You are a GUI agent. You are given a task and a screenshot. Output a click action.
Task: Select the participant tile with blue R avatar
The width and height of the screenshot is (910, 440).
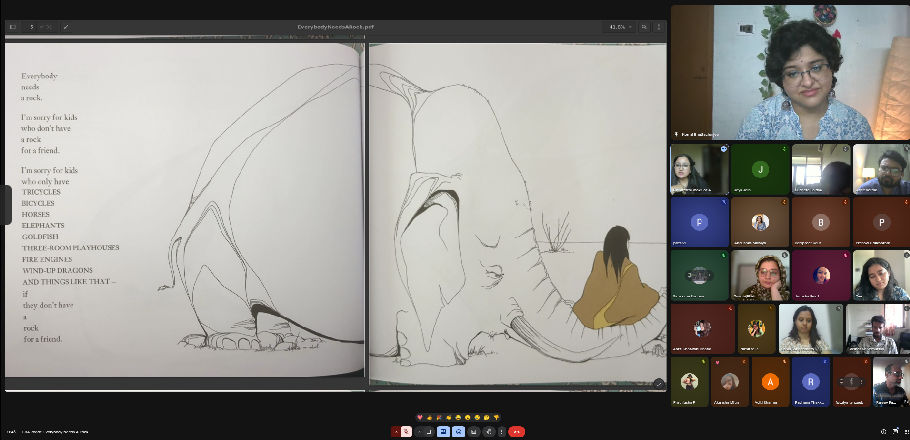[811, 381]
